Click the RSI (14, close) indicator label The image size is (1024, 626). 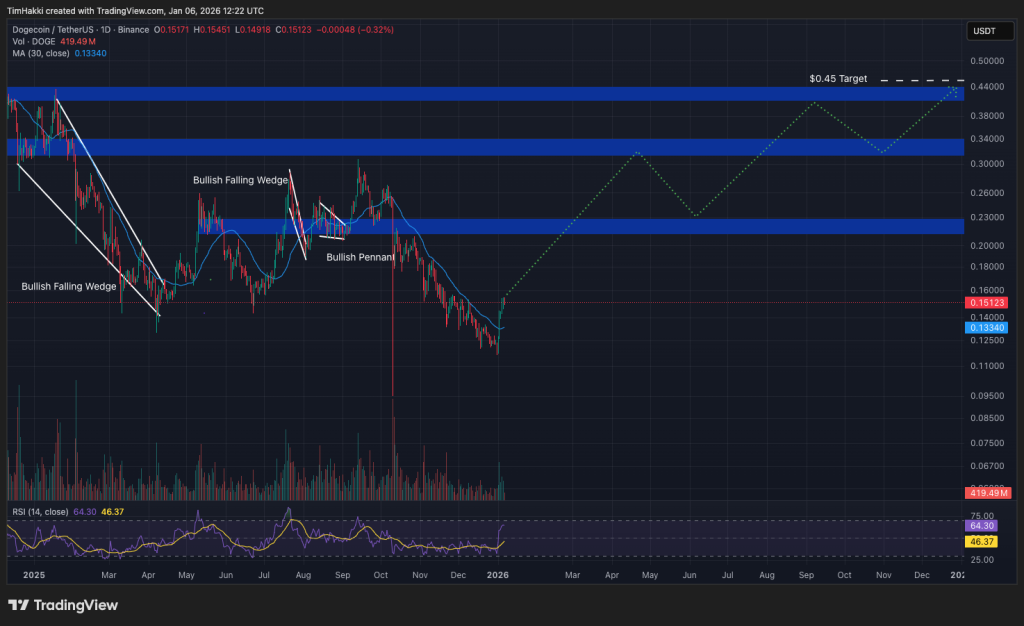[38, 512]
